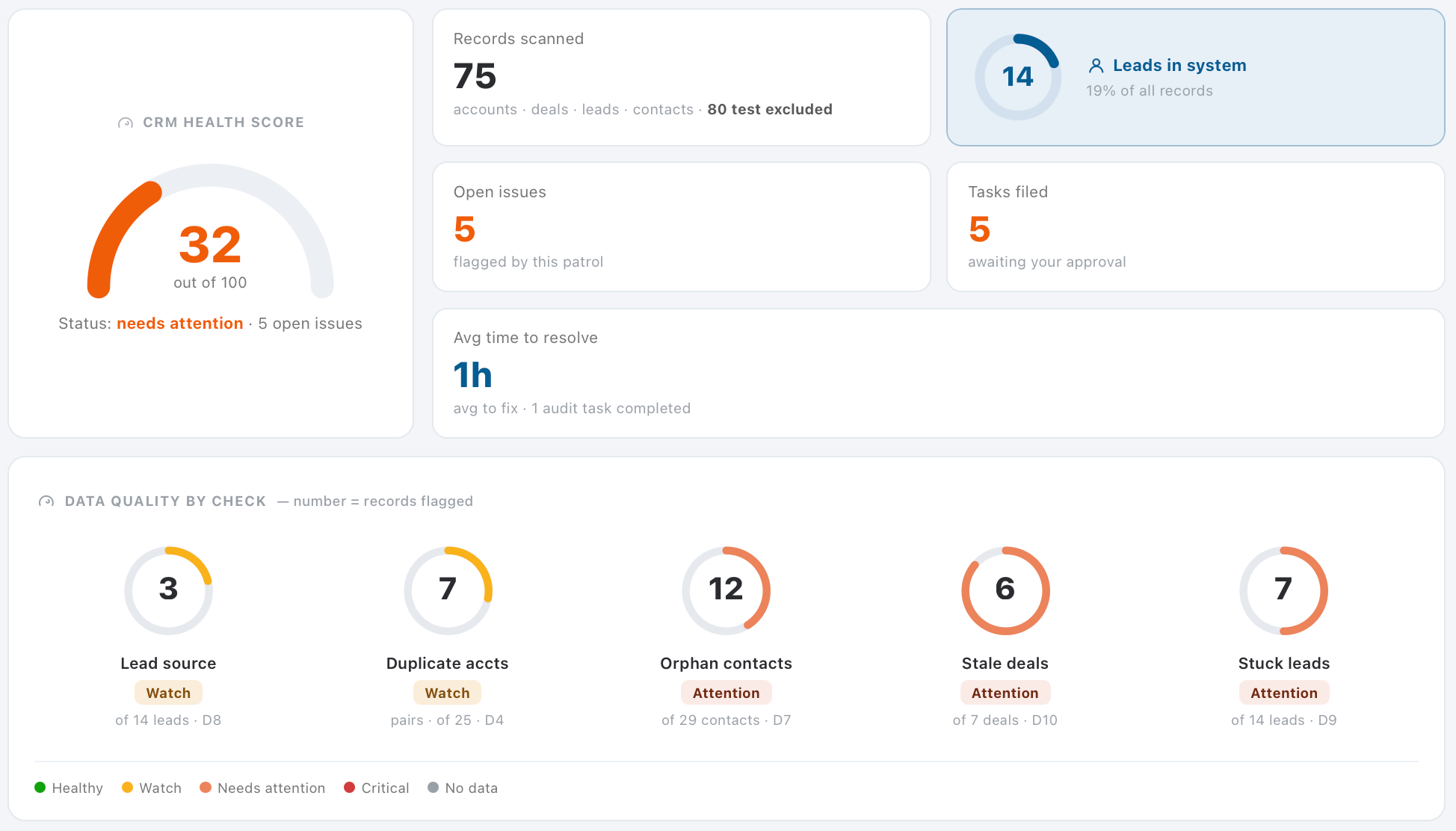Click the 'Duplicate accts' label
The height and width of the screenshot is (831, 1456).
(x=447, y=664)
